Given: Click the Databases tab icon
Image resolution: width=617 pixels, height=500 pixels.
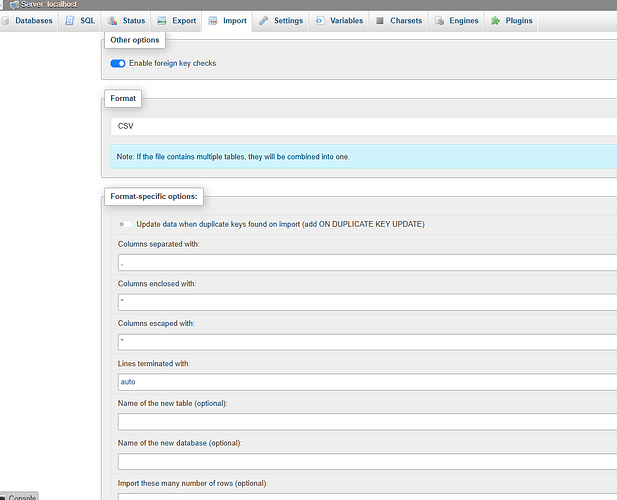Looking at the screenshot, I should 7,21.
